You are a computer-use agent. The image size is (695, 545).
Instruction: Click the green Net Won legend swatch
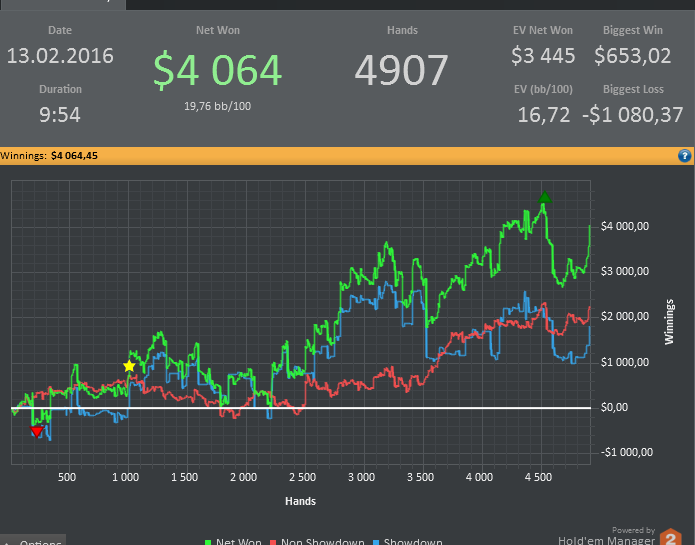coord(208,542)
